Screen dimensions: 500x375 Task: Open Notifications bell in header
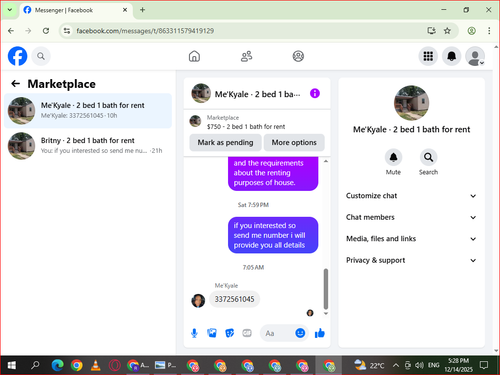click(451, 56)
